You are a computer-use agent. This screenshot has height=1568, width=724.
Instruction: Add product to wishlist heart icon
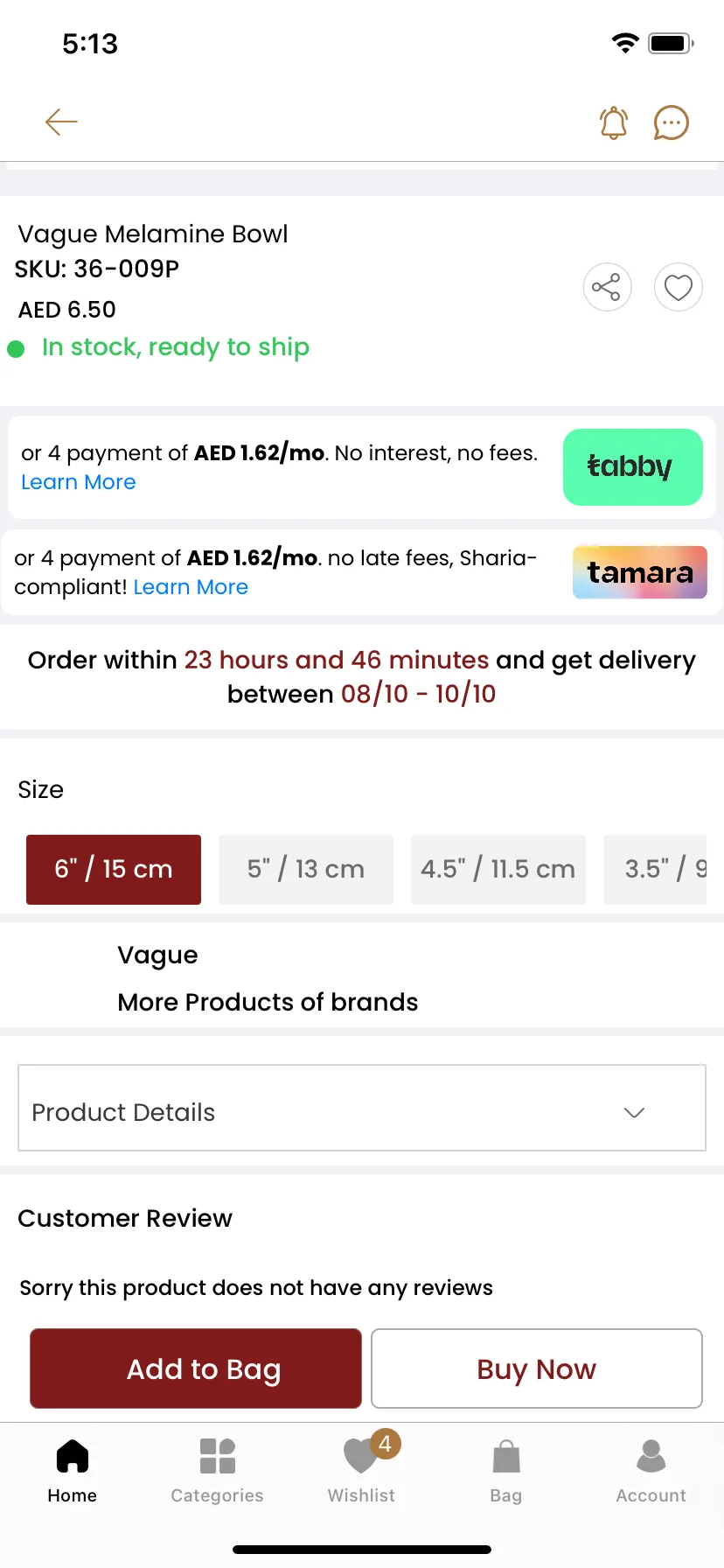tap(679, 287)
